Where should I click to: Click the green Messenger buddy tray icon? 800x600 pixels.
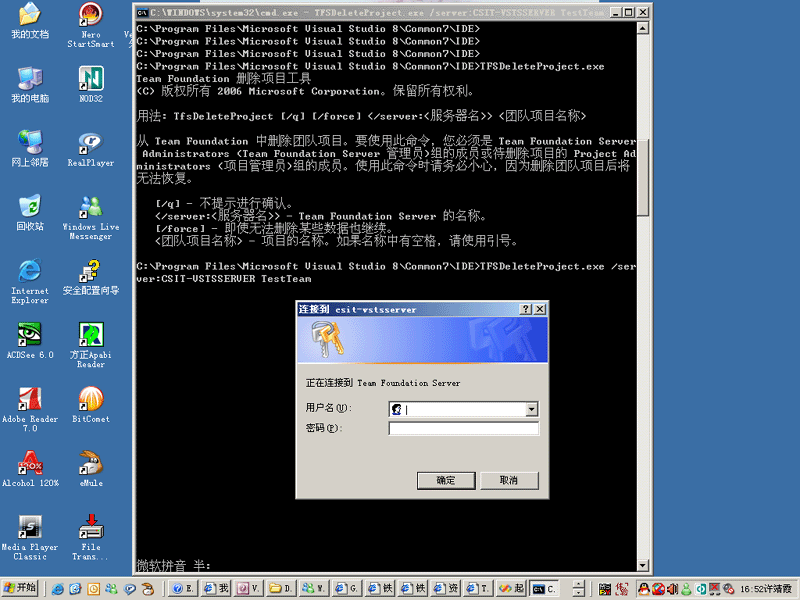pos(686,589)
